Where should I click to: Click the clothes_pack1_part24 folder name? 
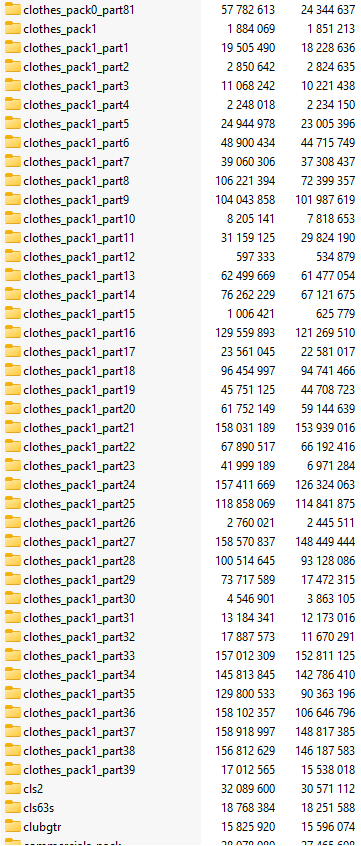79,485
